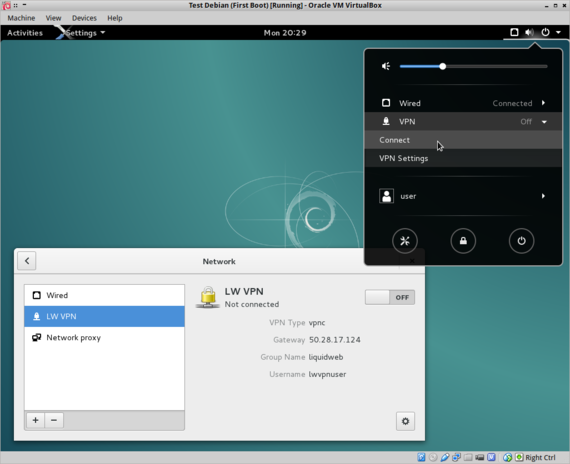The image size is (570, 464).
Task: Adjust the volume slider in the system menu
Action: click(x=474, y=67)
